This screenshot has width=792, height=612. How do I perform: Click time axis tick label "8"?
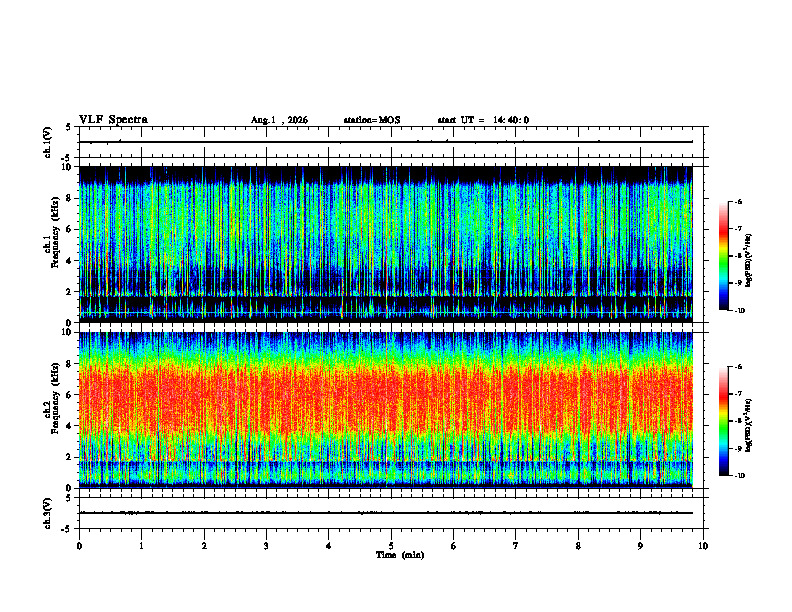578,546
